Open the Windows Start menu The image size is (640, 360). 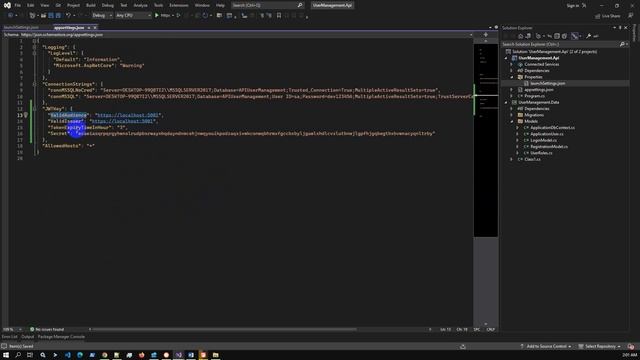tap(6, 355)
